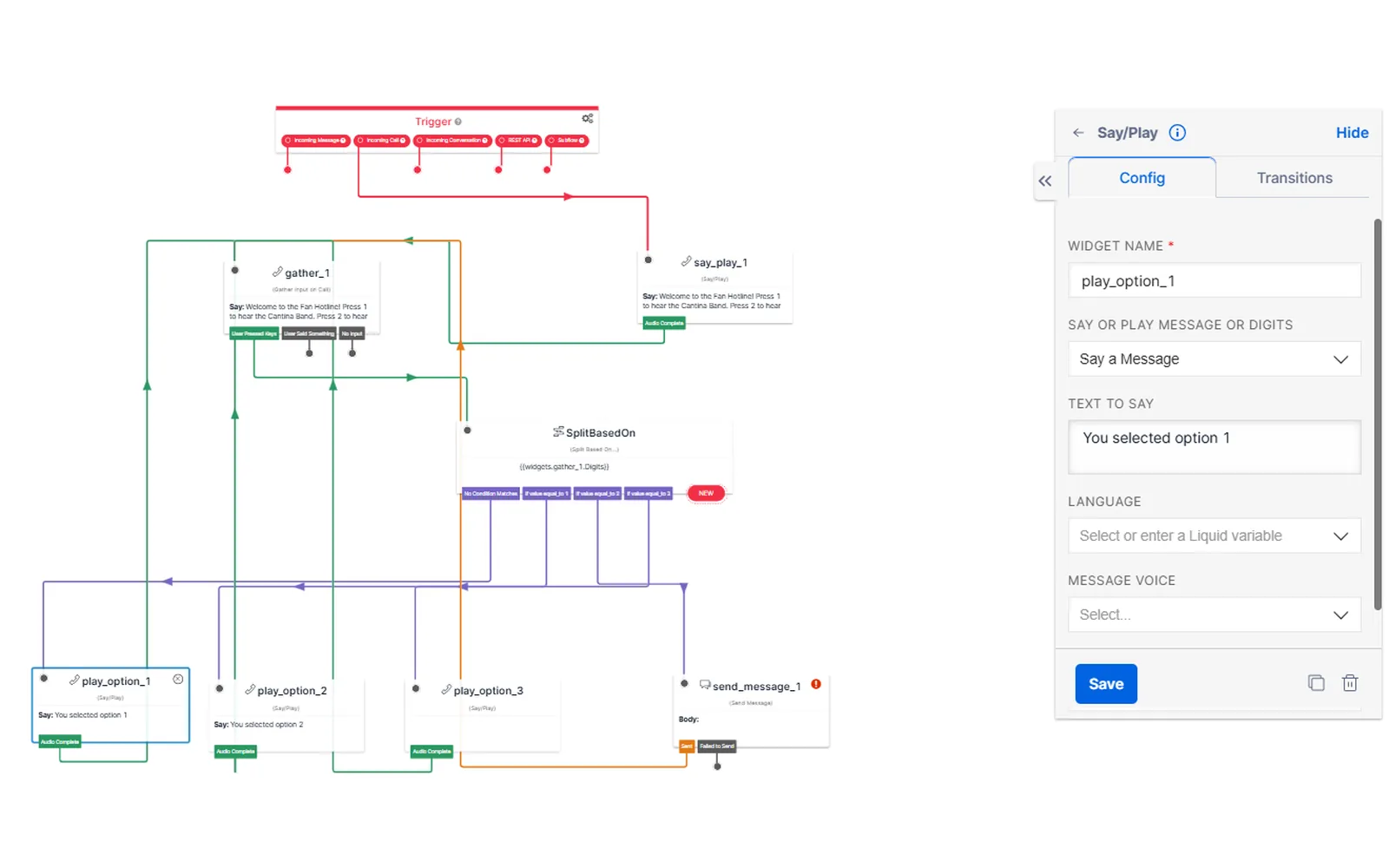The height and width of the screenshot is (868, 1389).
Task: Click Failed to Send endpoint dot
Action: pyautogui.click(x=717, y=766)
